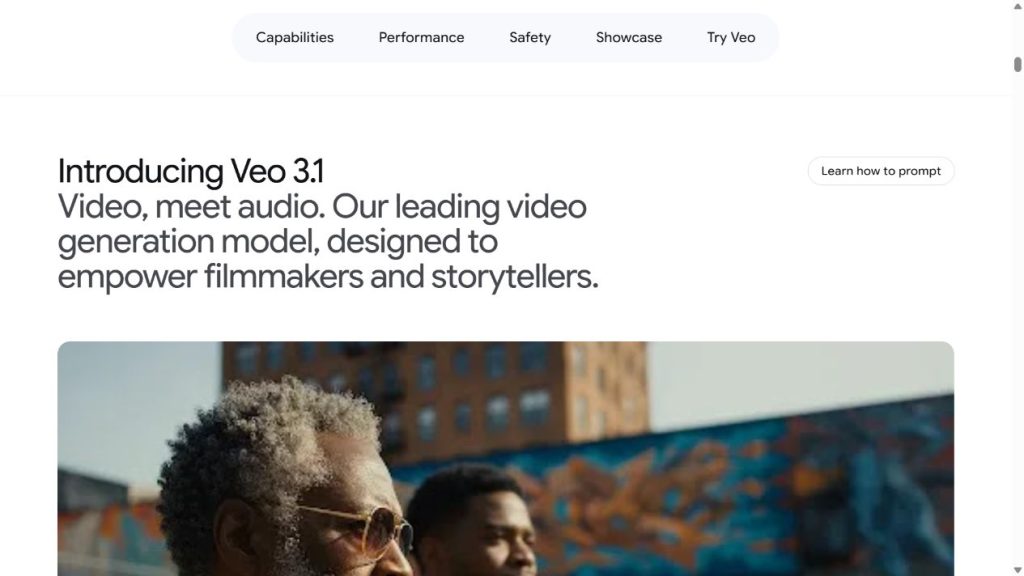Go to the Performance section tab
The image size is (1024, 576).
coord(421,37)
